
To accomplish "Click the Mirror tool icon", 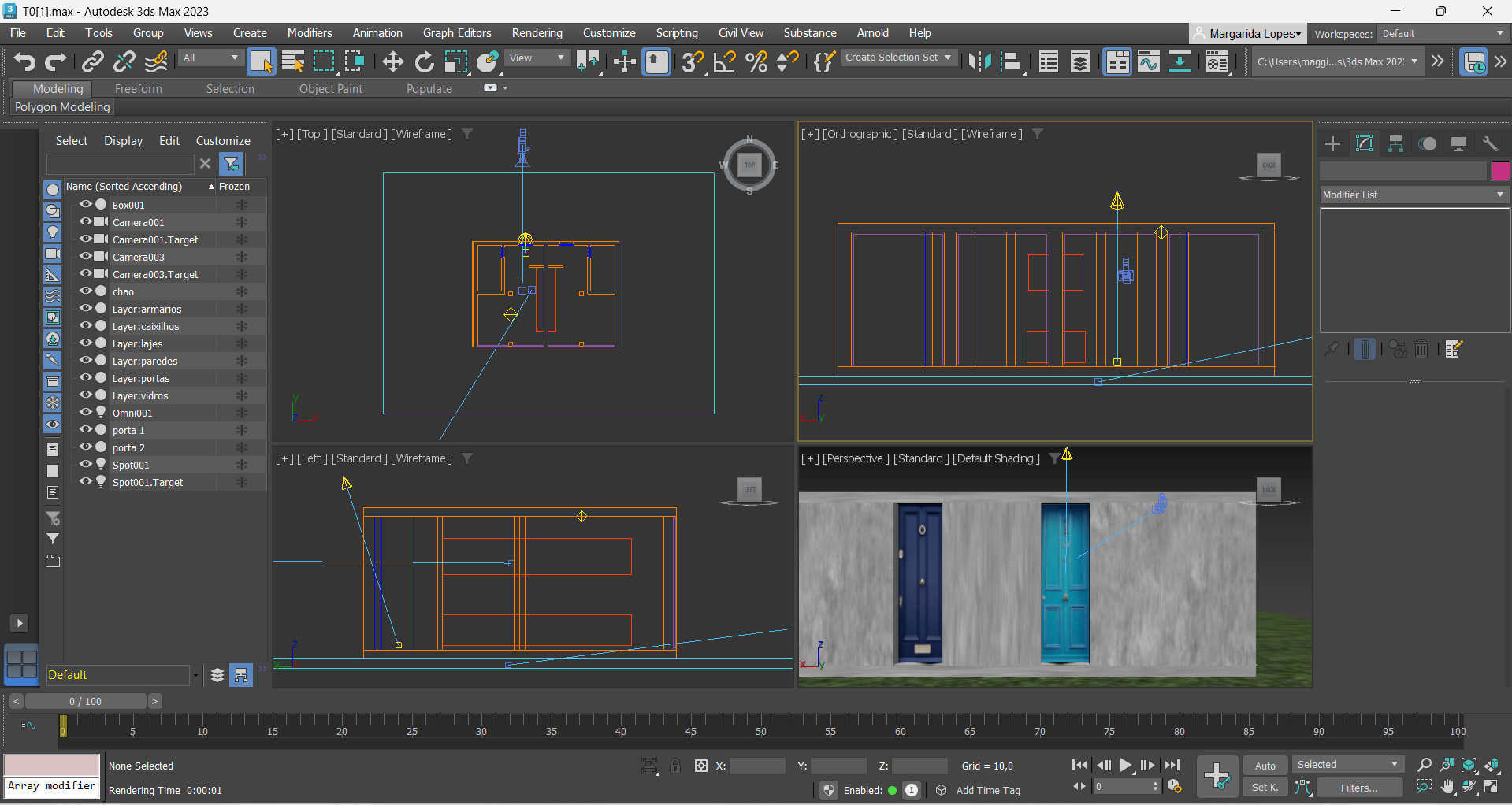I will coord(979,61).
